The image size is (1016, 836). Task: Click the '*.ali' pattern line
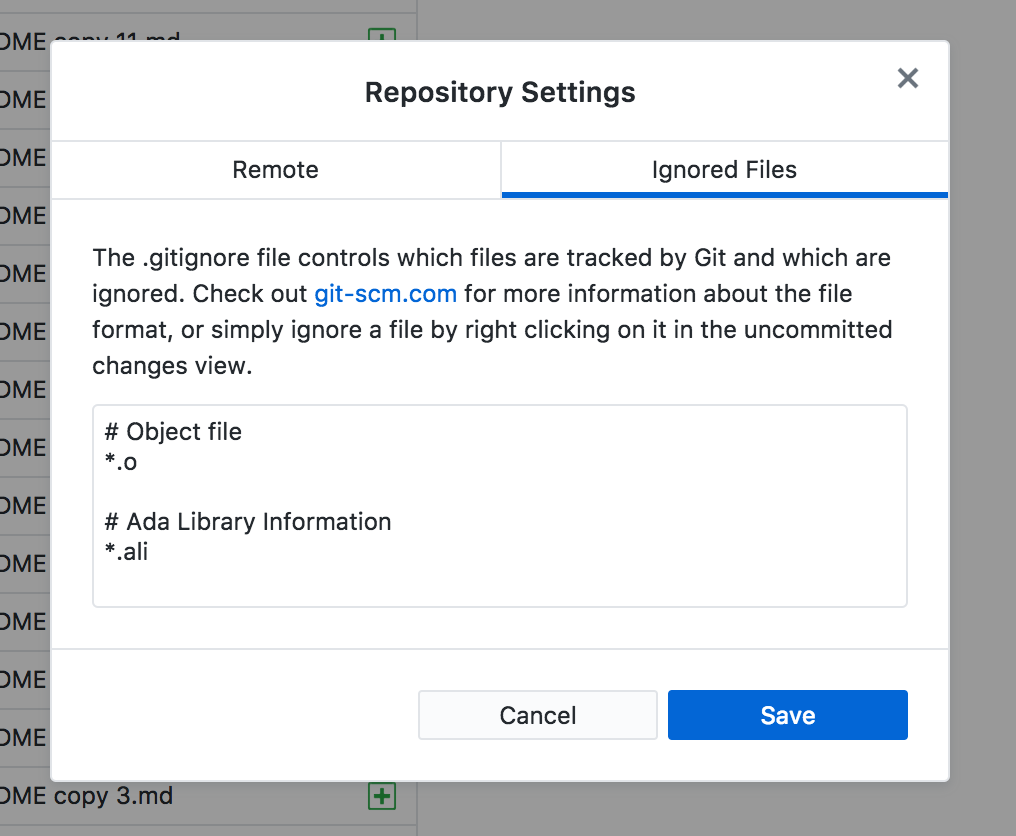125,551
